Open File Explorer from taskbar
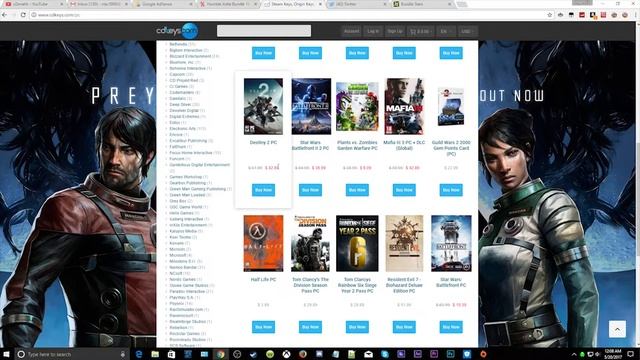The width and height of the screenshot is (640, 360). (x=155, y=354)
